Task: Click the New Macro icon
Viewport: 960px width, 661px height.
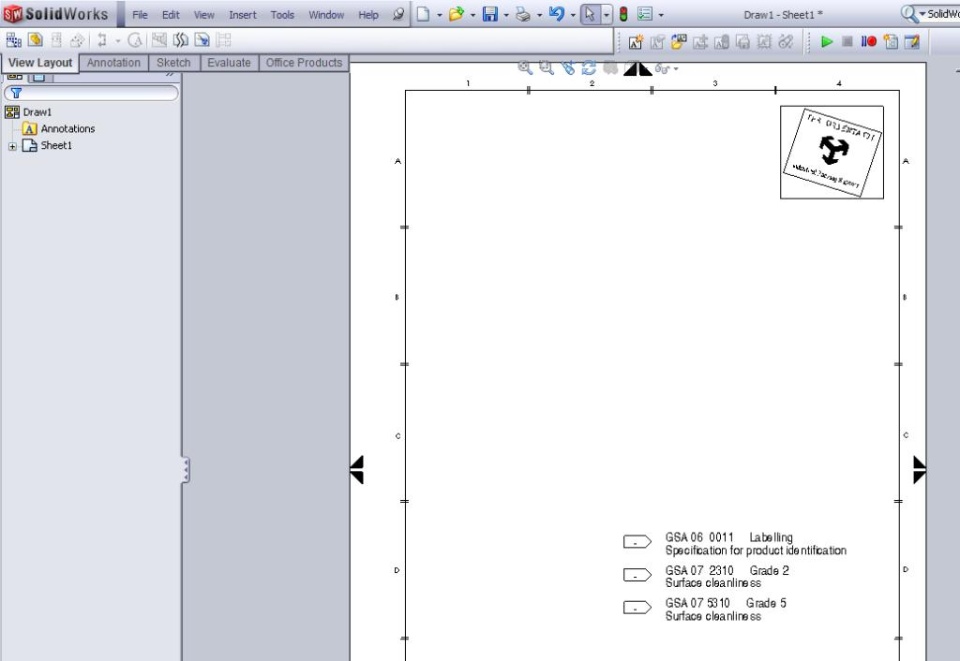Action: point(891,42)
